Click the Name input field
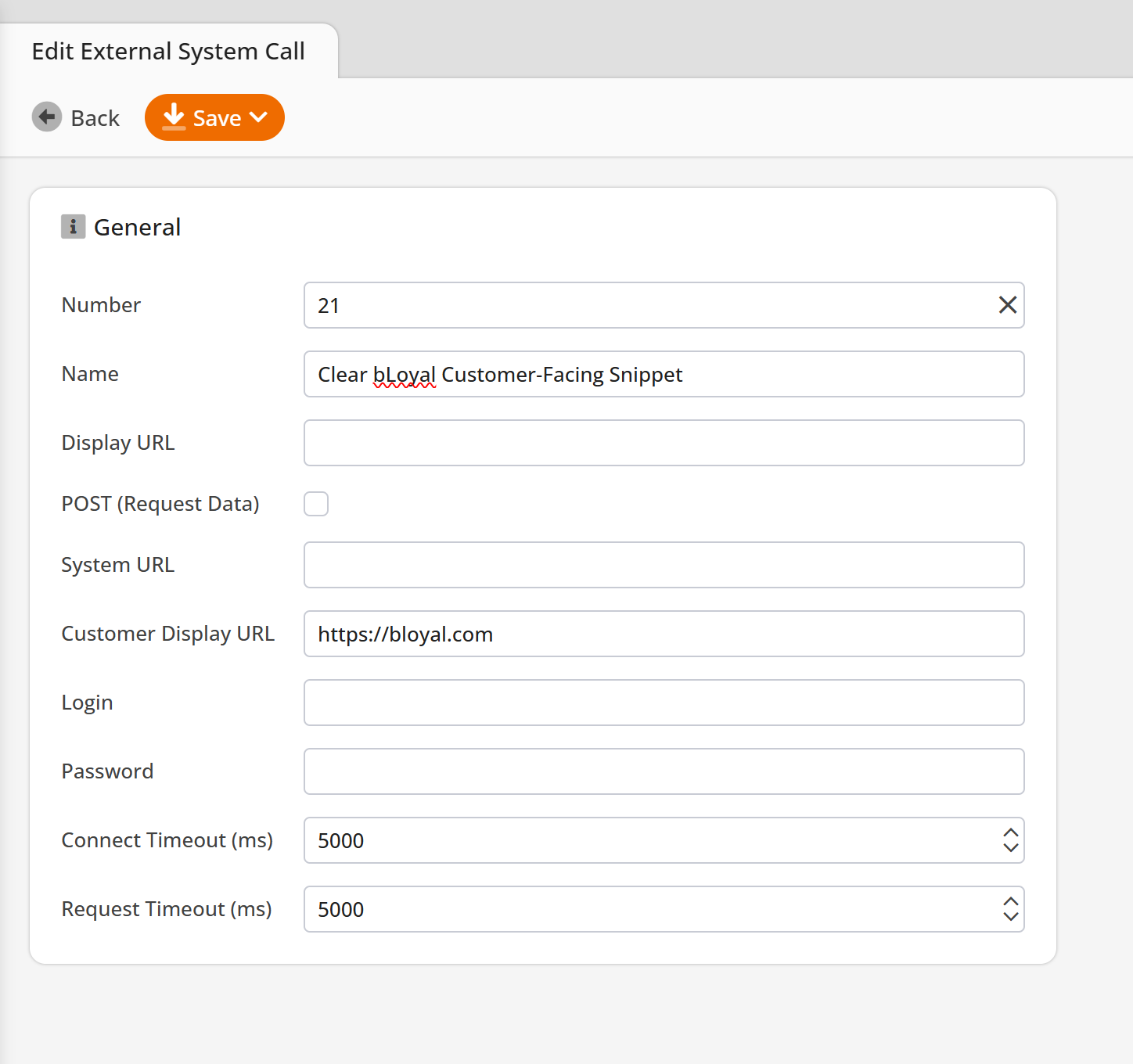 pos(664,374)
